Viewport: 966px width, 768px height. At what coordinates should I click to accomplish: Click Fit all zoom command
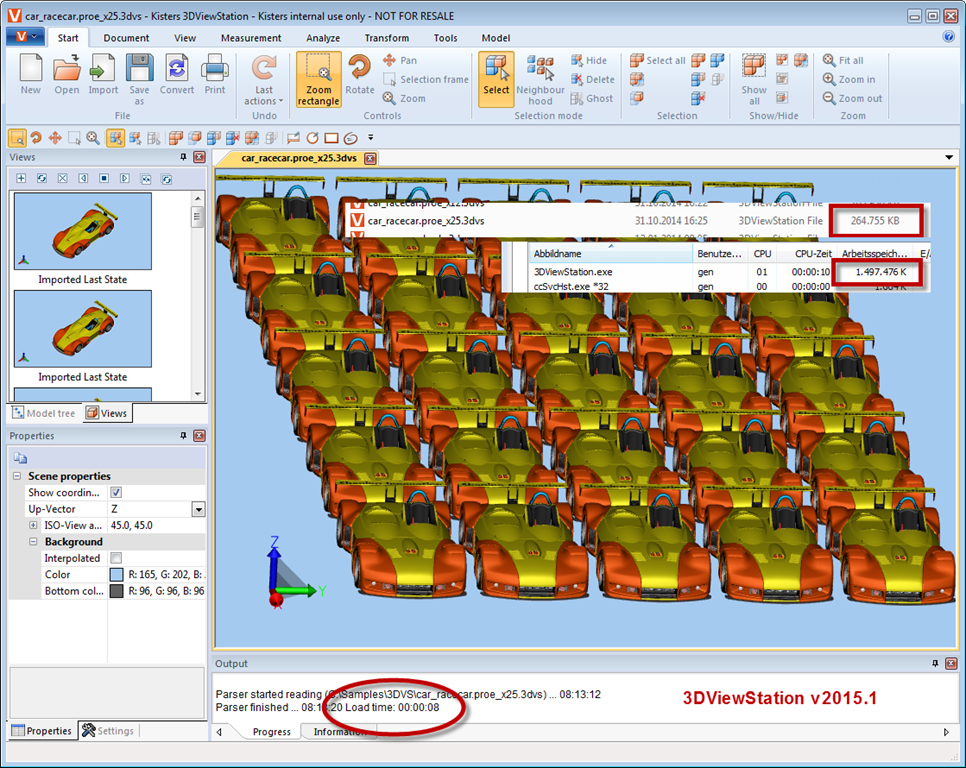point(843,60)
